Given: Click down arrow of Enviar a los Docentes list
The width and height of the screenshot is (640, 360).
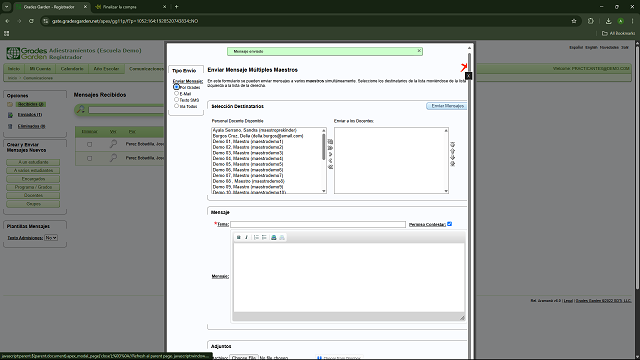Looking at the screenshot, I should 446,191.
